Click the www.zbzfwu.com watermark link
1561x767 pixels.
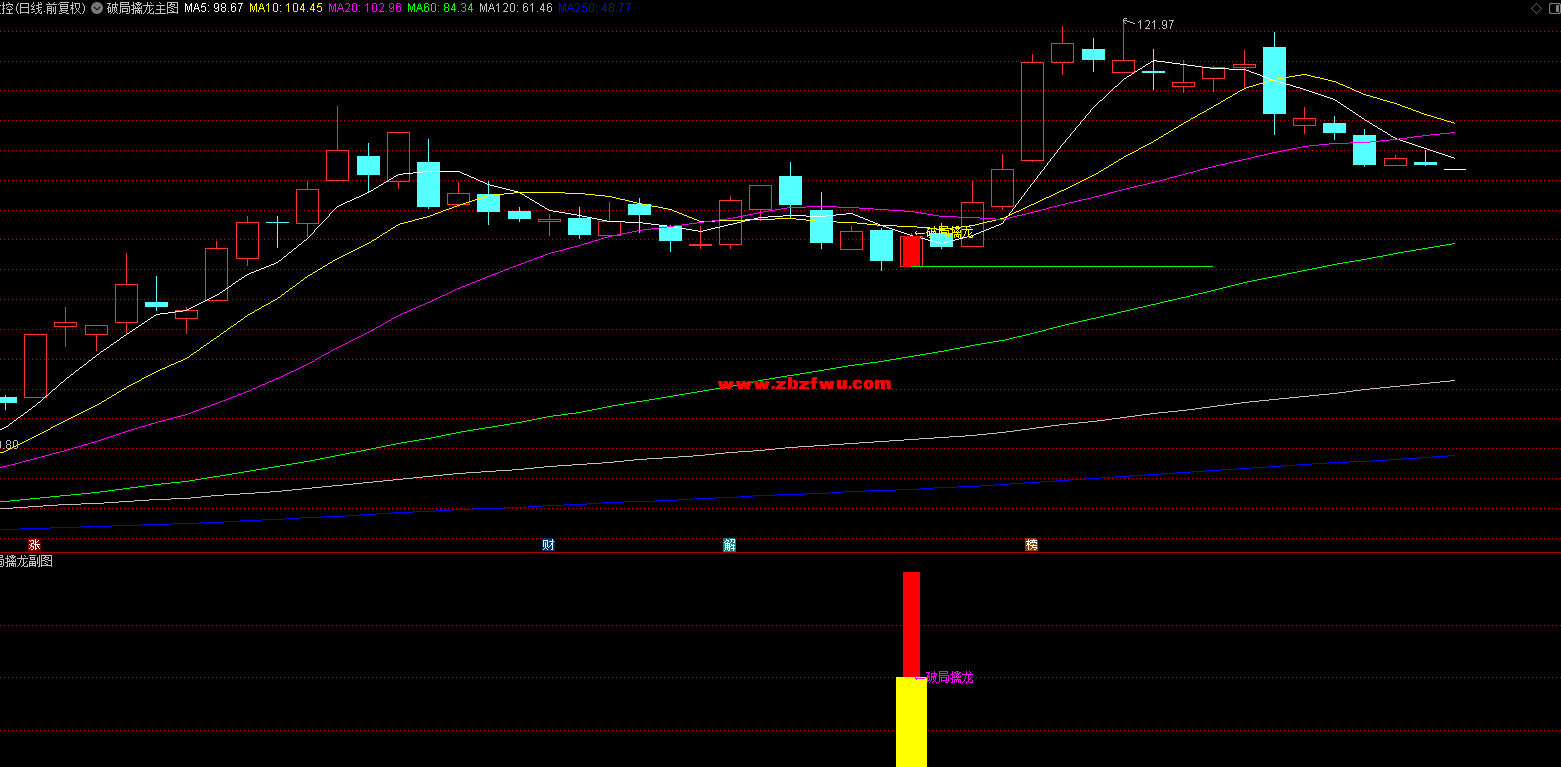(804, 384)
